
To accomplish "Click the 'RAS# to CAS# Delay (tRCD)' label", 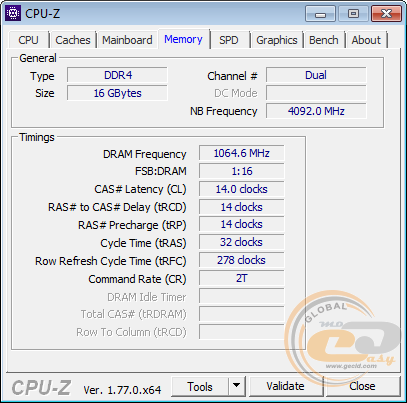I will [x=117, y=207].
